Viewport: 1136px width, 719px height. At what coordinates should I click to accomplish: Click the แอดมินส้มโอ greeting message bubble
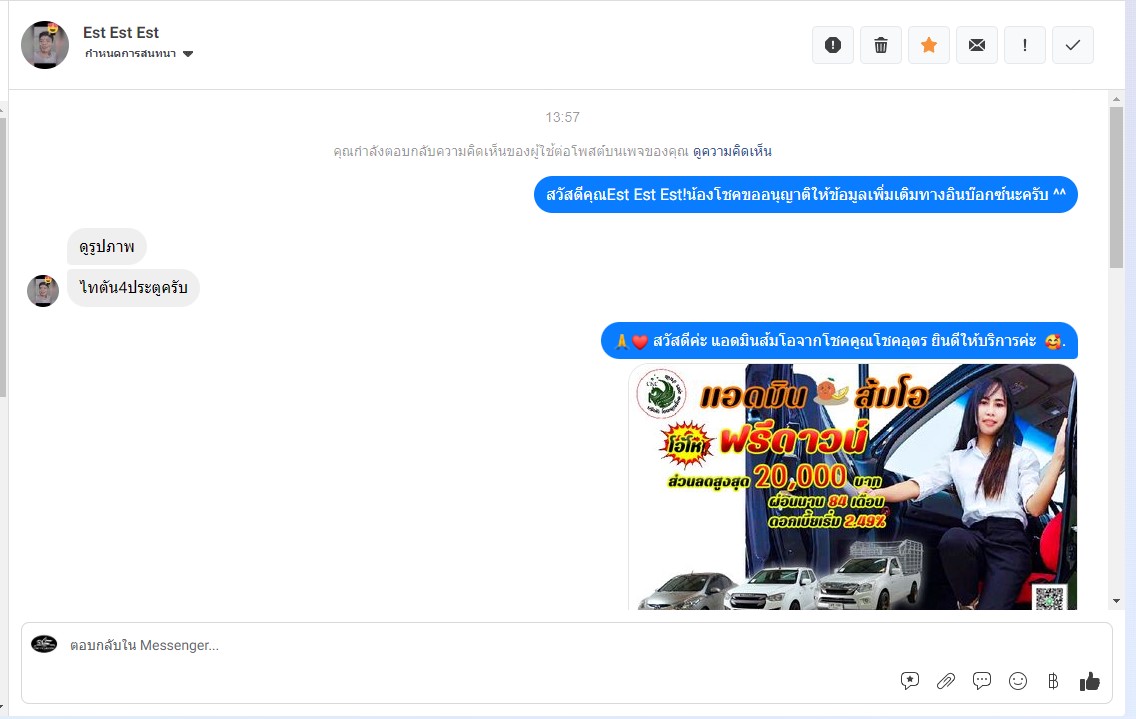click(840, 341)
